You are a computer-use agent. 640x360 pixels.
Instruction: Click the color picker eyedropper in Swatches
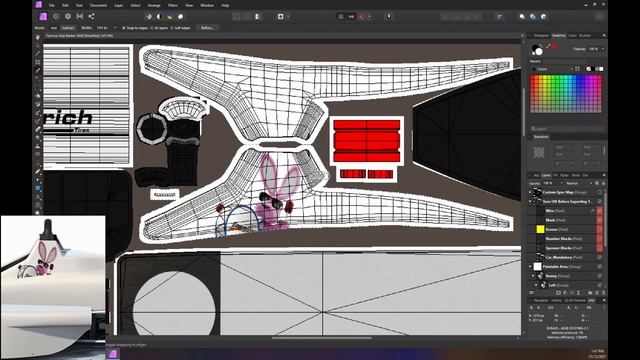pyautogui.click(x=548, y=47)
